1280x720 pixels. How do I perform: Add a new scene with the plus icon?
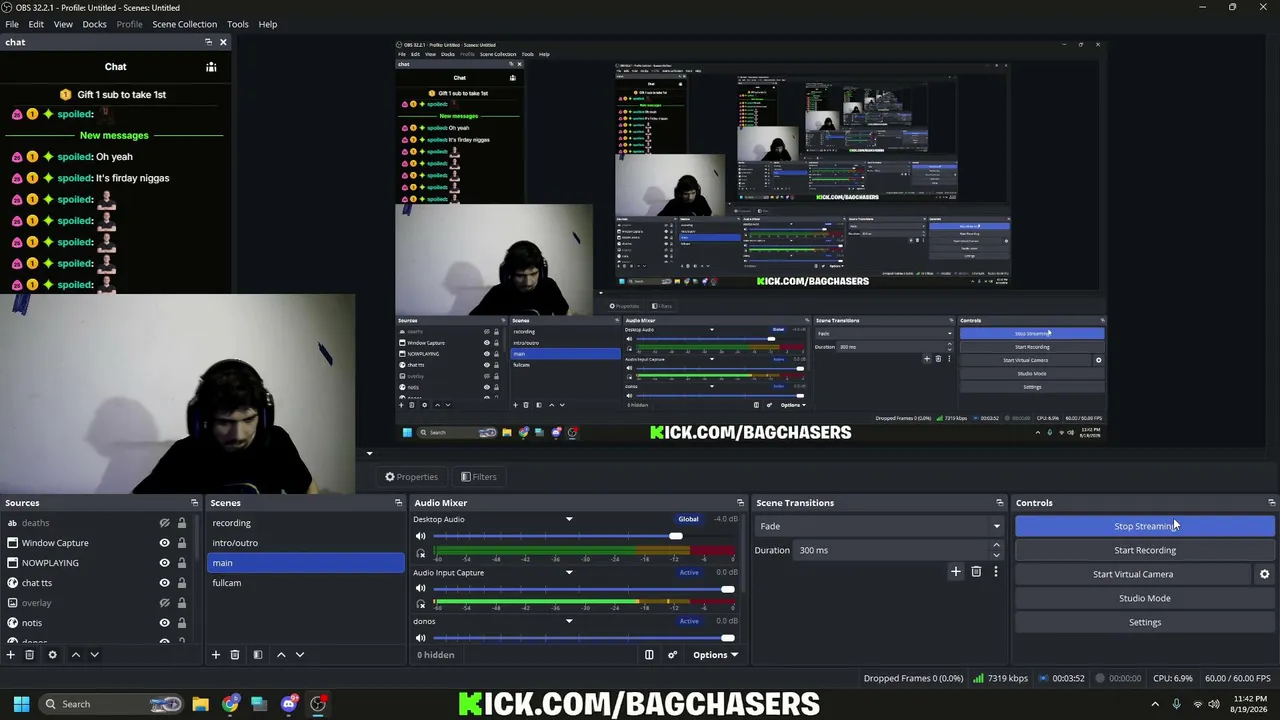[x=215, y=655]
